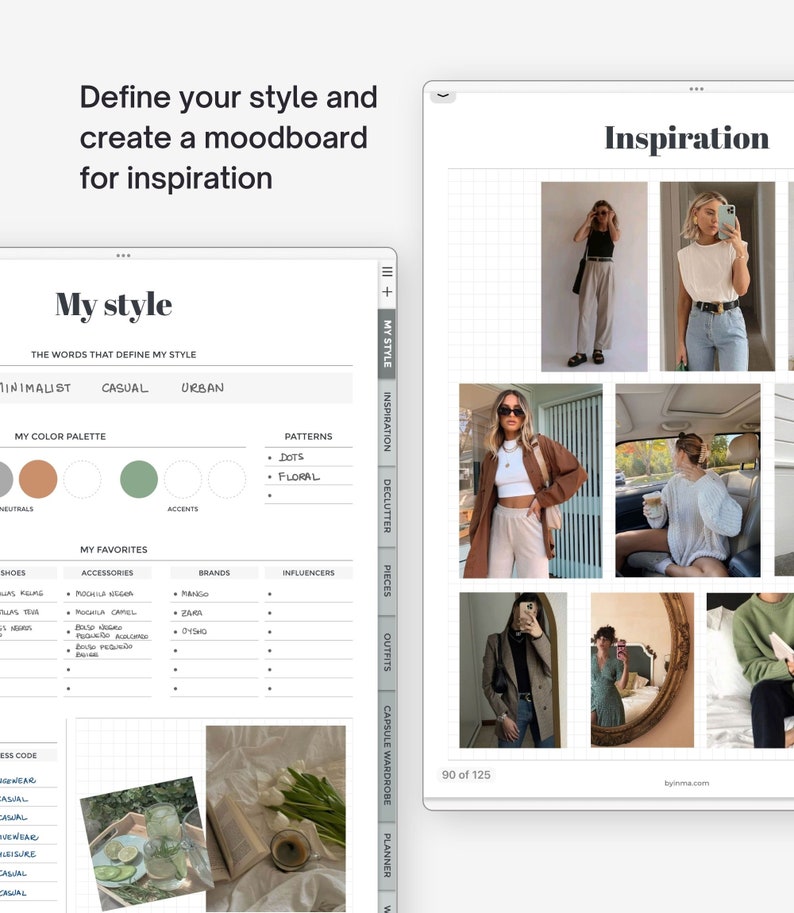Click the 90 of 125 page indicator
This screenshot has height=913, width=794.
click(x=466, y=775)
